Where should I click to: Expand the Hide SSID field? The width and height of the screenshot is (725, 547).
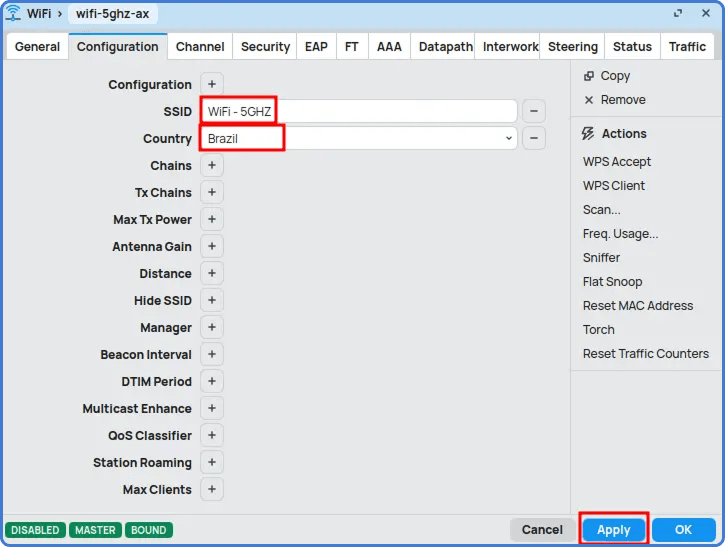(212, 301)
